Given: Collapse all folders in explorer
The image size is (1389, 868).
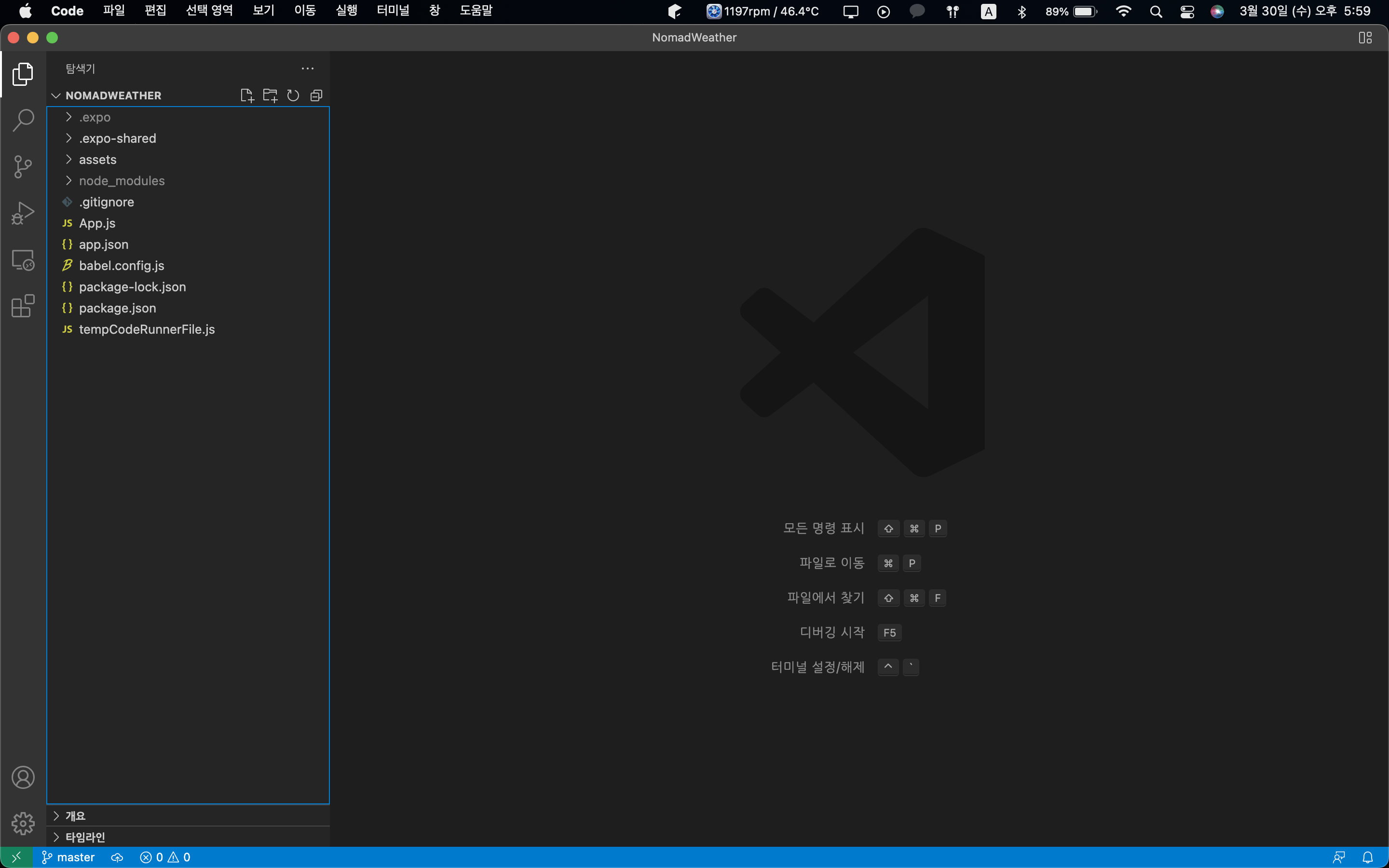Looking at the screenshot, I should click(316, 95).
